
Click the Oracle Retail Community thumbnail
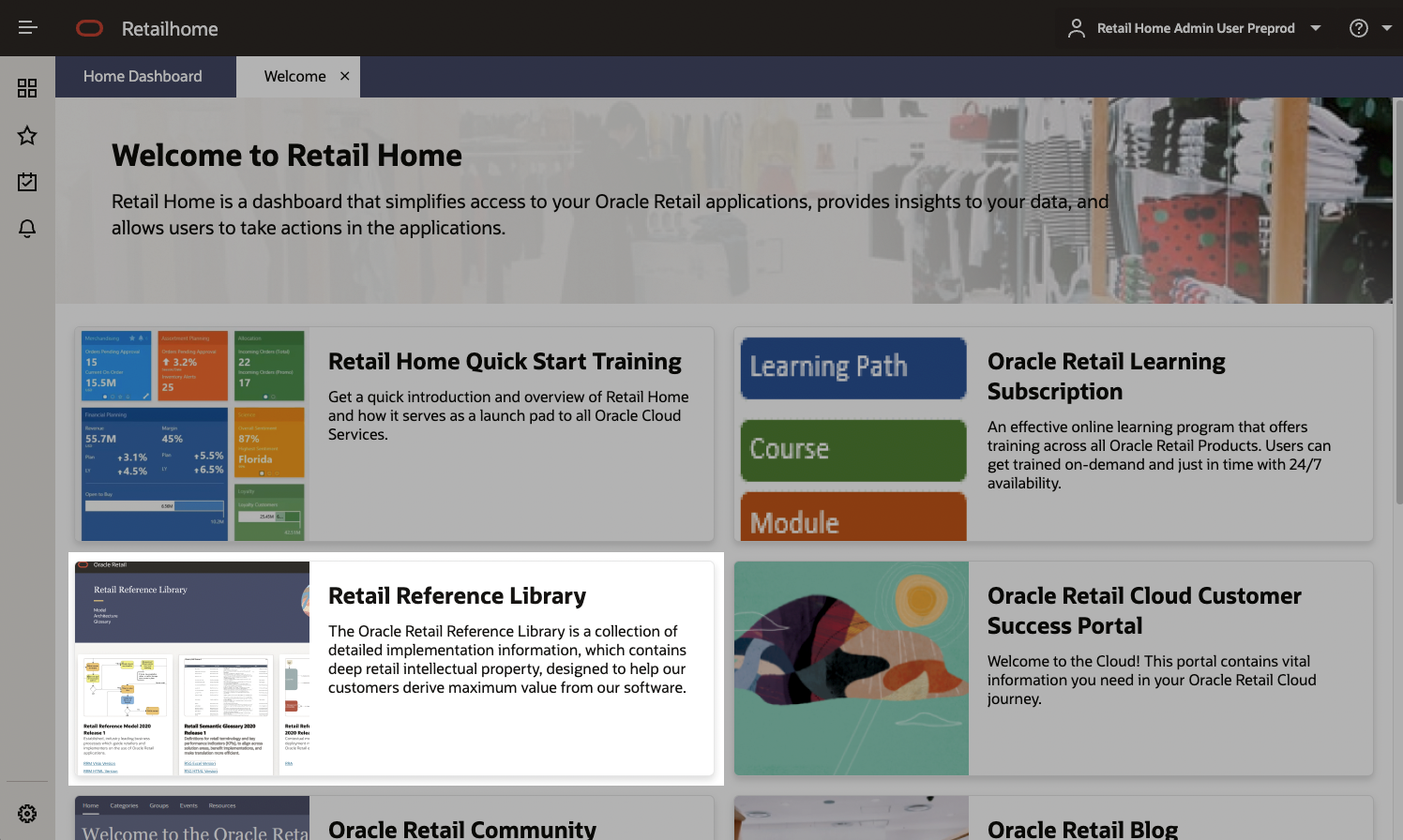point(192,818)
